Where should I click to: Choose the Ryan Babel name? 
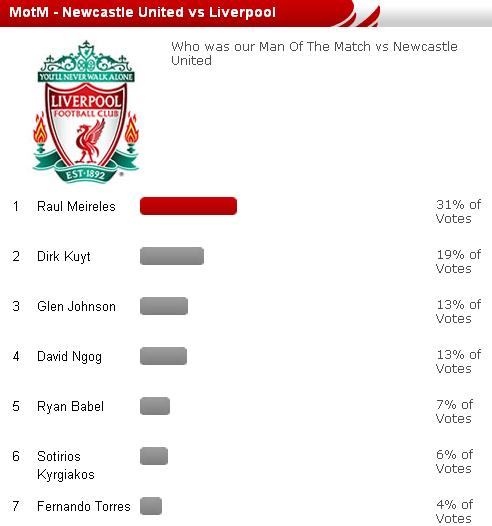(70, 407)
